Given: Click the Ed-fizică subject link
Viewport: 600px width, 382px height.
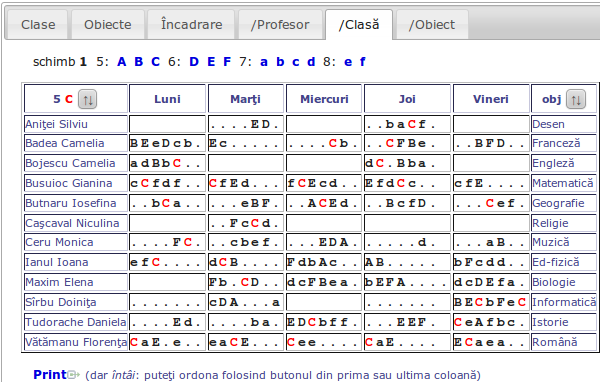Looking at the screenshot, I should pyautogui.click(x=556, y=262).
